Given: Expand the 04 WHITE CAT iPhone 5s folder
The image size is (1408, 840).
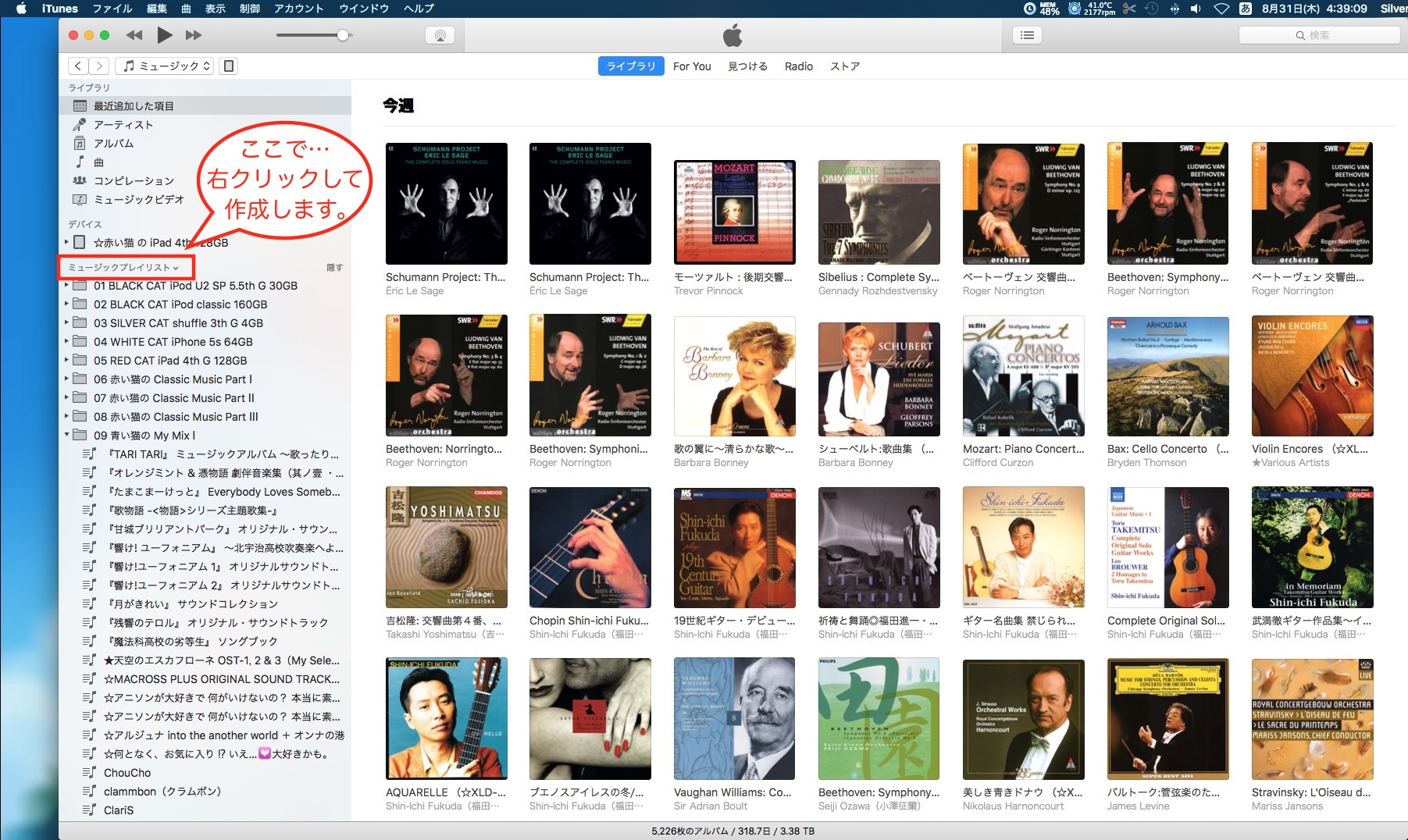Looking at the screenshot, I should [x=66, y=342].
